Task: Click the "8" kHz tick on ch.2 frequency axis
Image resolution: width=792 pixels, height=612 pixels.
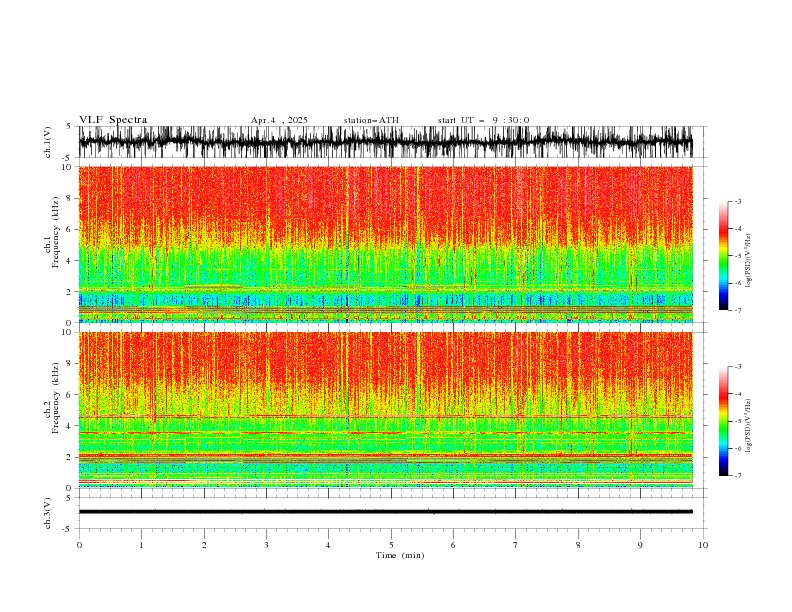Action: tap(70, 364)
